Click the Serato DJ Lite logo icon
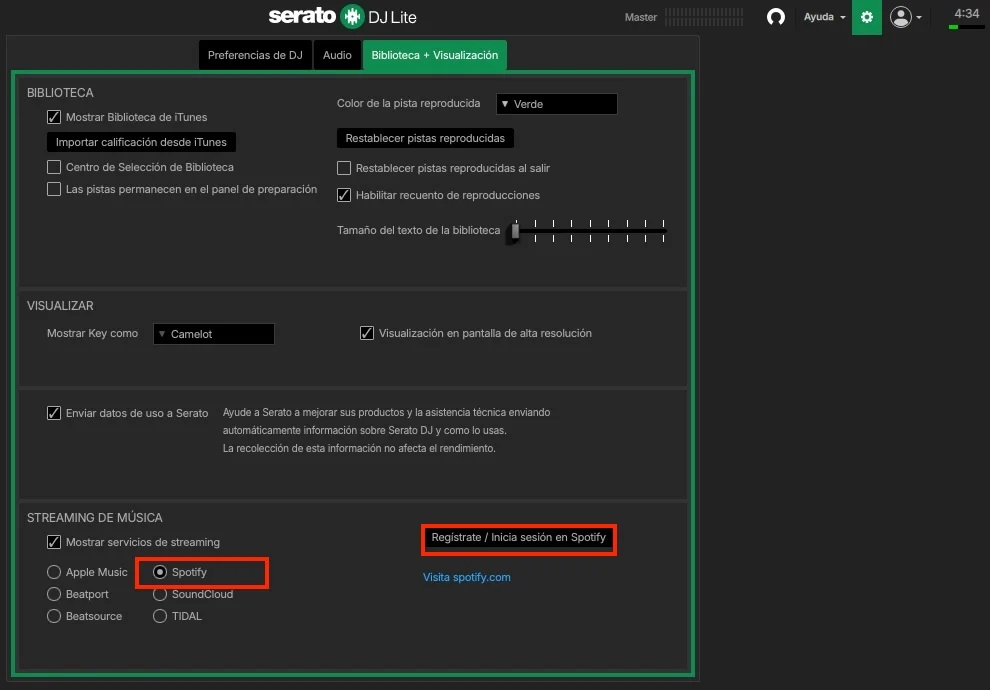This screenshot has height=690, width=990. 352,16
